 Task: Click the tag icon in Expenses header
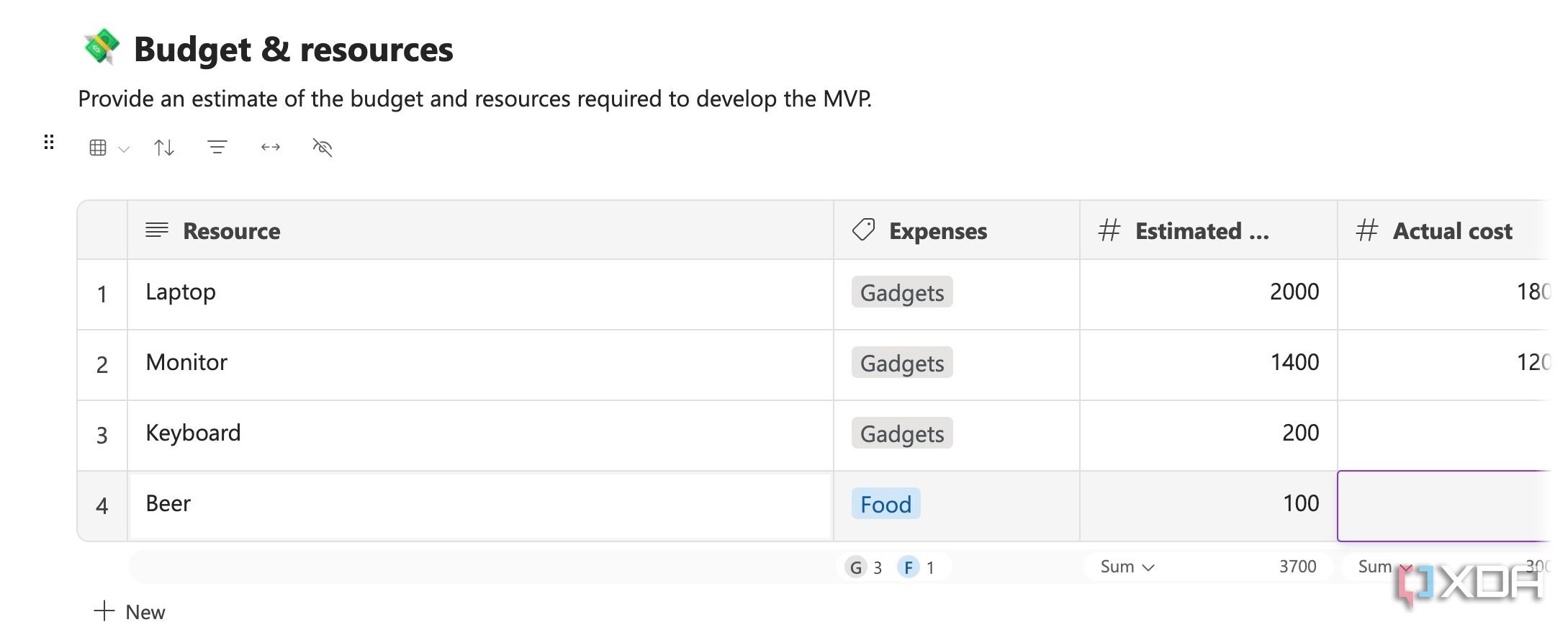[863, 230]
